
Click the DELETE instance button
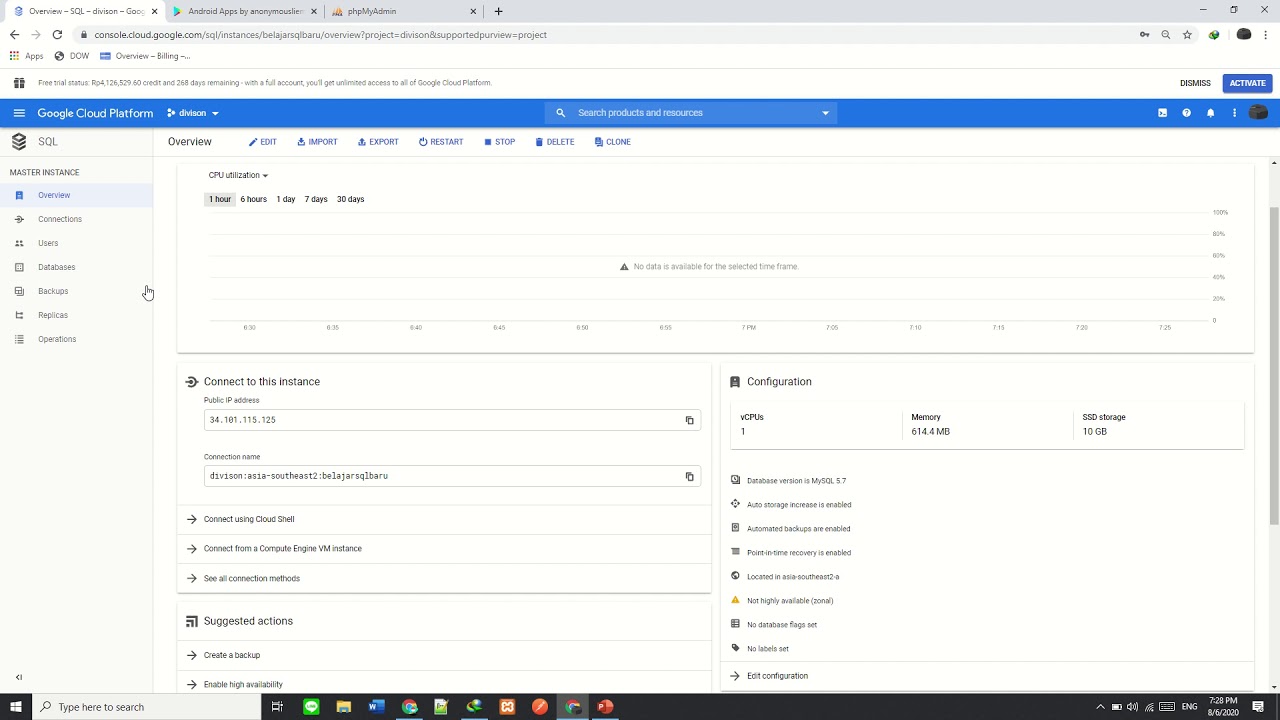coord(554,142)
